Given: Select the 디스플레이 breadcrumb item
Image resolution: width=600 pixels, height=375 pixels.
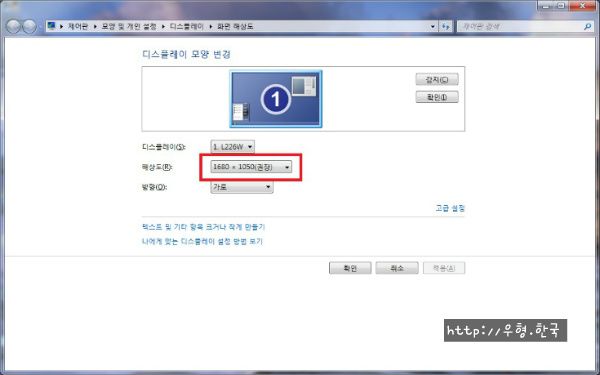Looking at the screenshot, I should click(187, 26).
